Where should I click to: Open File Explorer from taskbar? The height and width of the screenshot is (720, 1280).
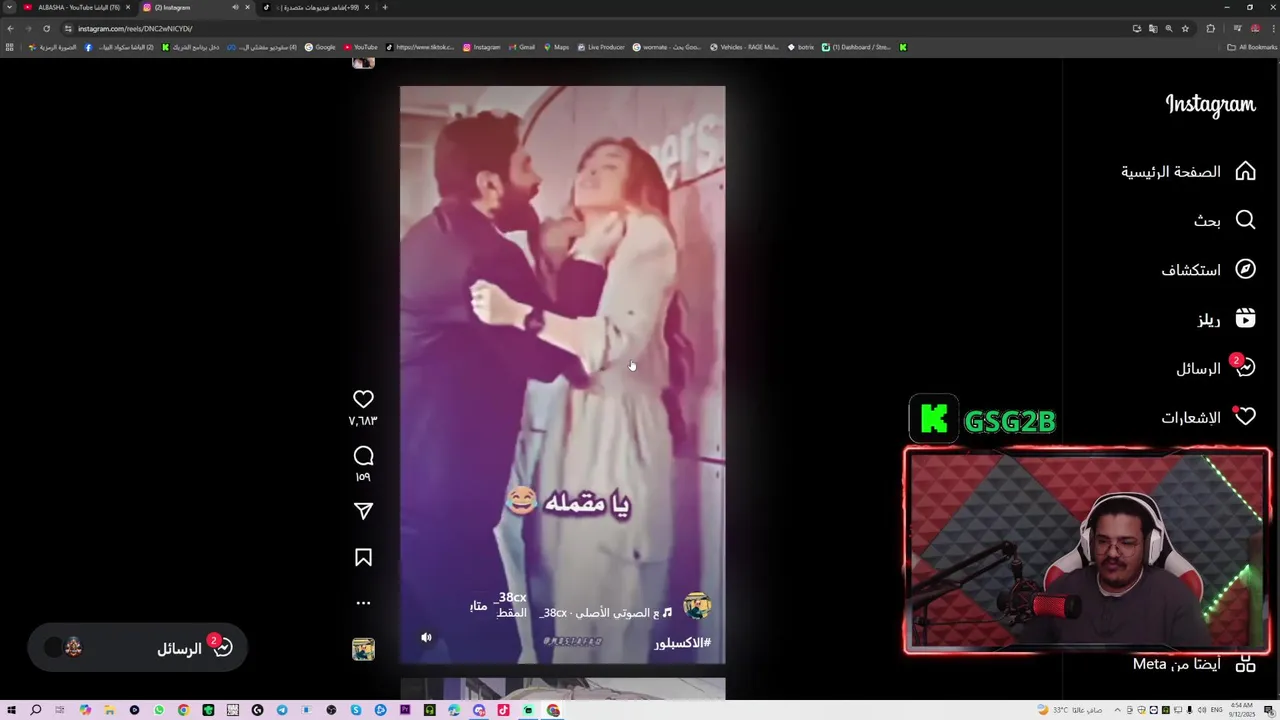[109, 710]
